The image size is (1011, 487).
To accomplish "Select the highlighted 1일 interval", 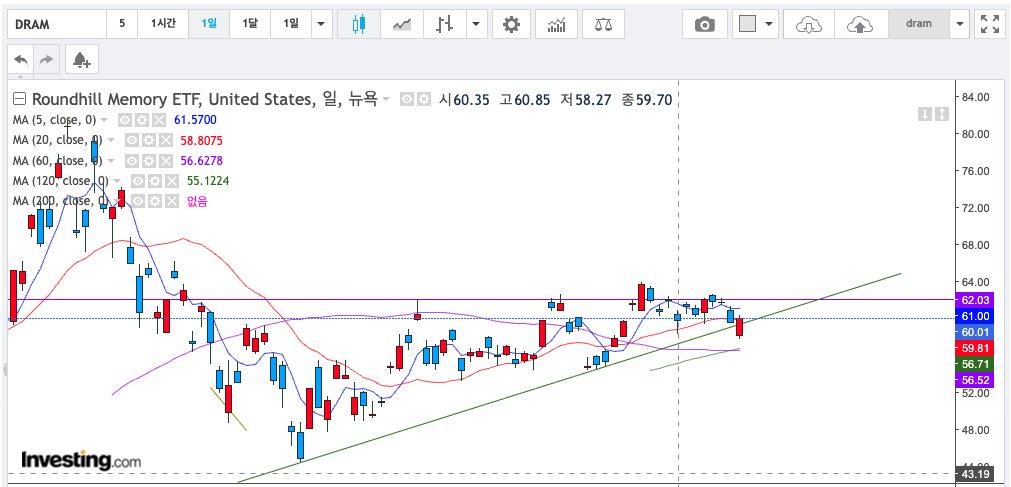I will 209,25.
